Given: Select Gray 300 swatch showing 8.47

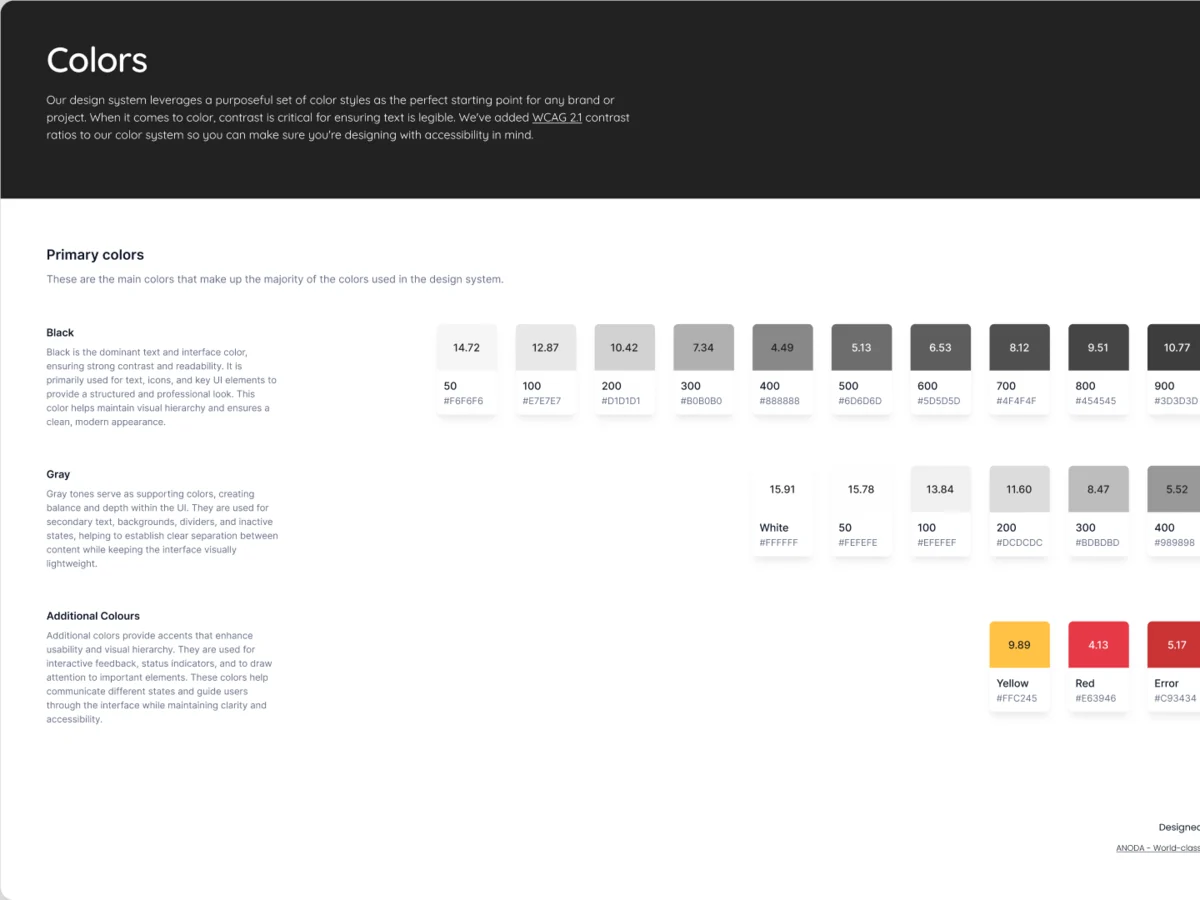Looking at the screenshot, I should pos(1099,490).
